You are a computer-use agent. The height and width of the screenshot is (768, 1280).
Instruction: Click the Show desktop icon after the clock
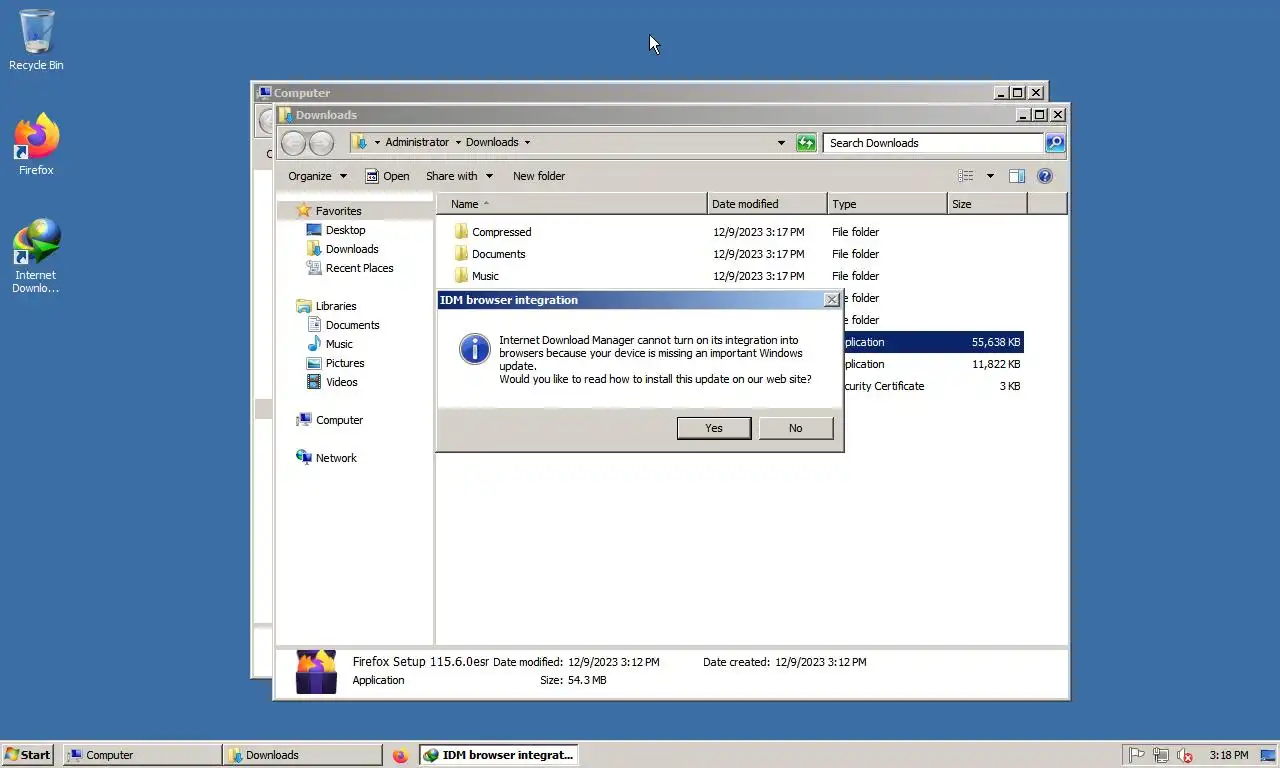[x=1269, y=755]
